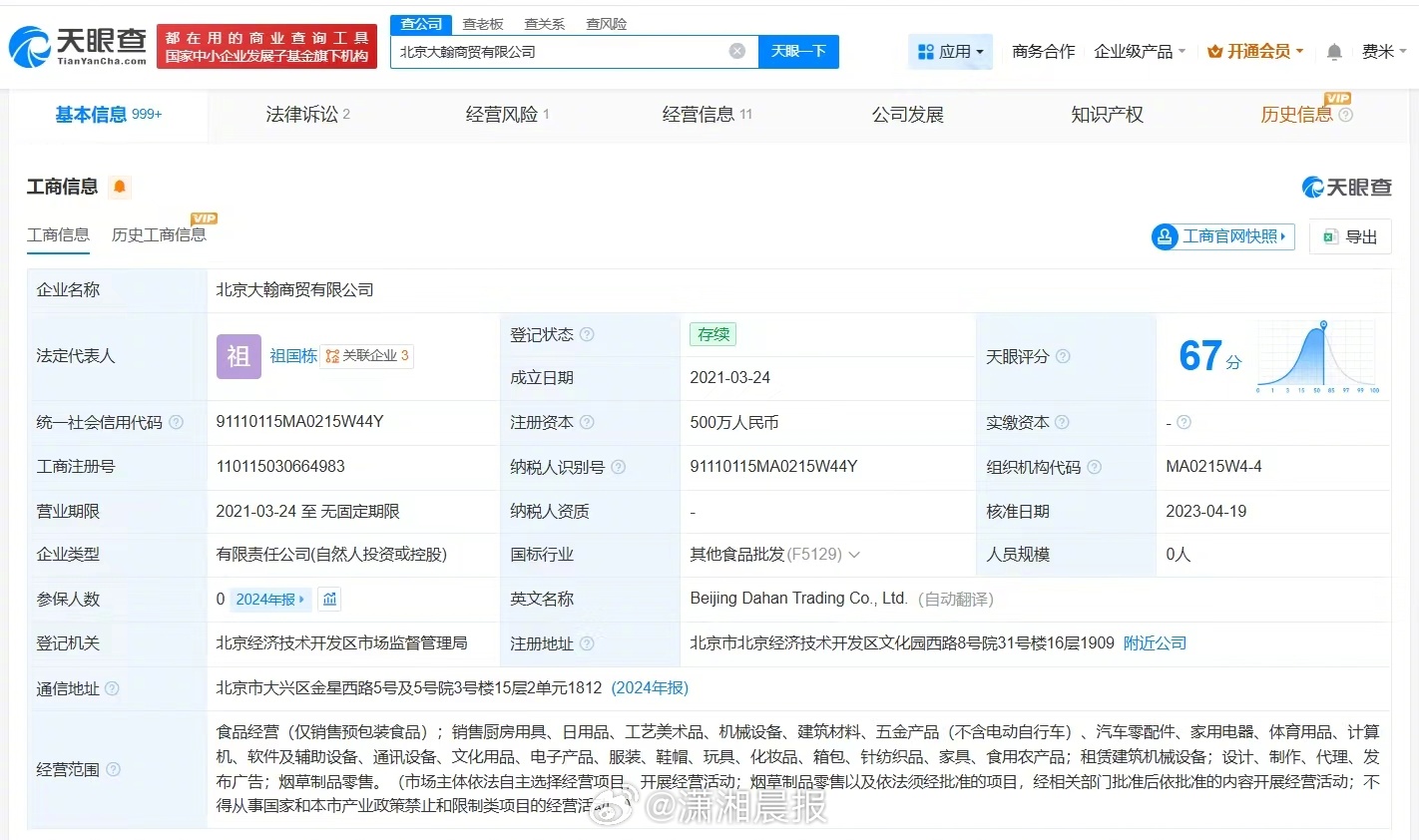Screen dimensions: 1419x840
Task: Click the help icon beside 天眼评分
Action: (x=1064, y=356)
